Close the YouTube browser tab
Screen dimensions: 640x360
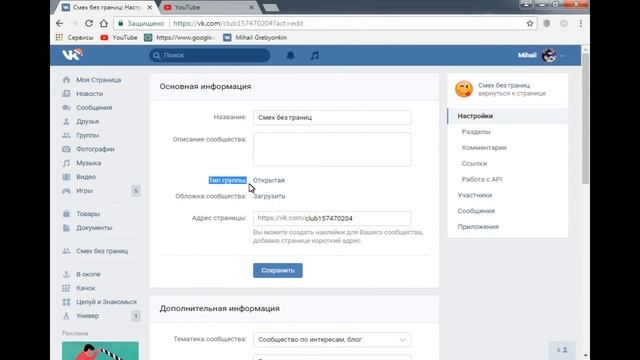pos(251,7)
